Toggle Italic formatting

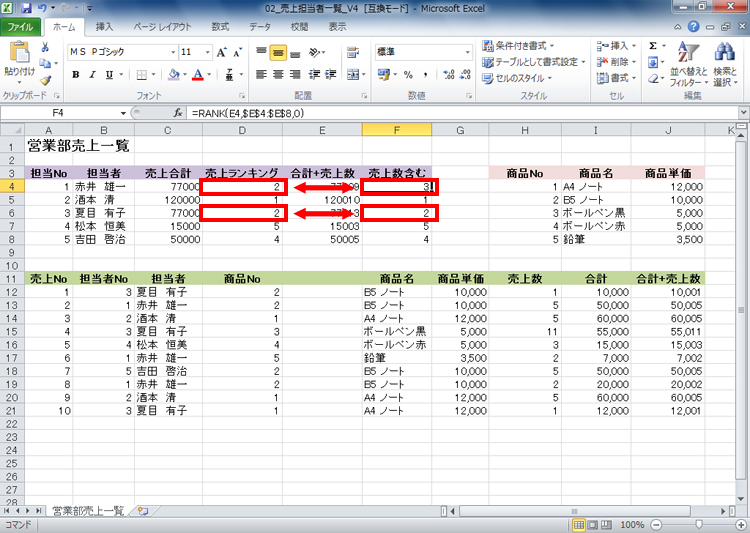[x=92, y=75]
